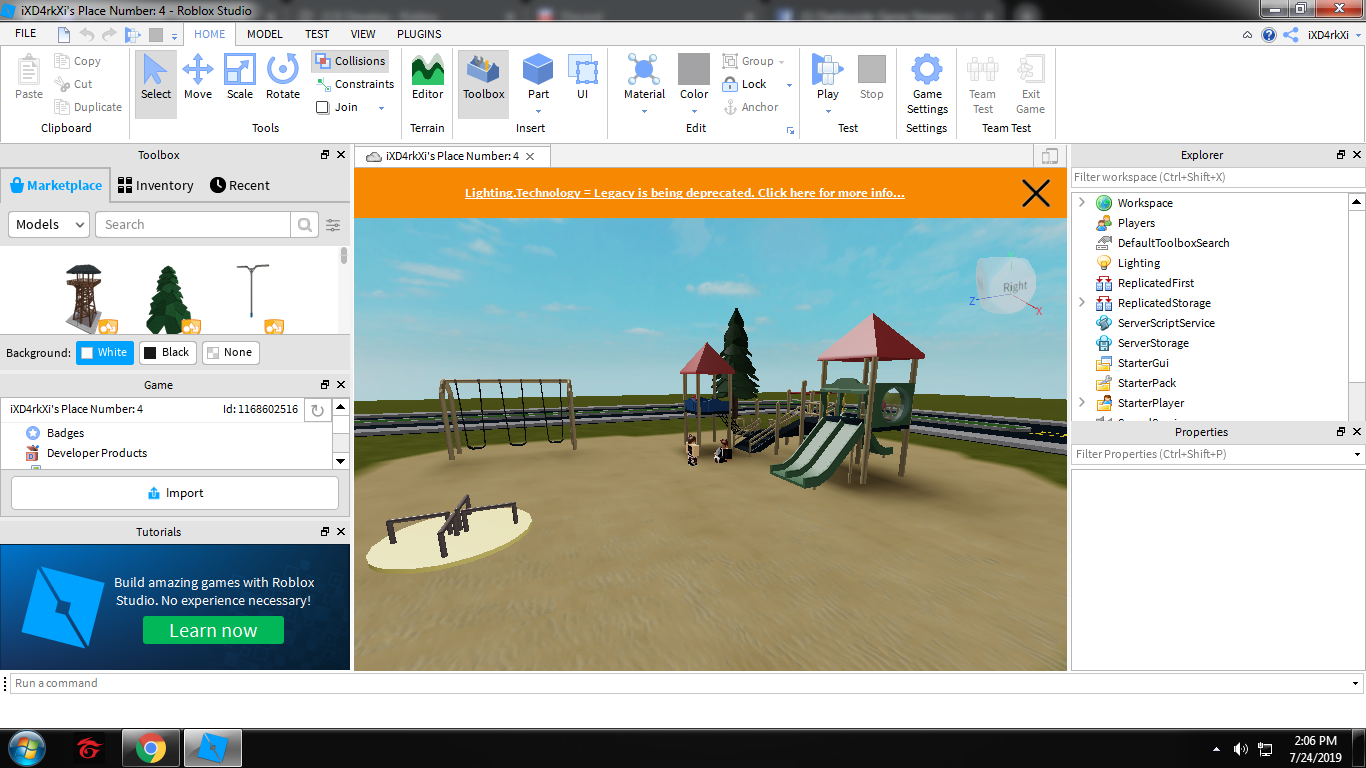Switch to the MODEL ribbon tab
The height and width of the screenshot is (768, 1366).
tap(265, 34)
